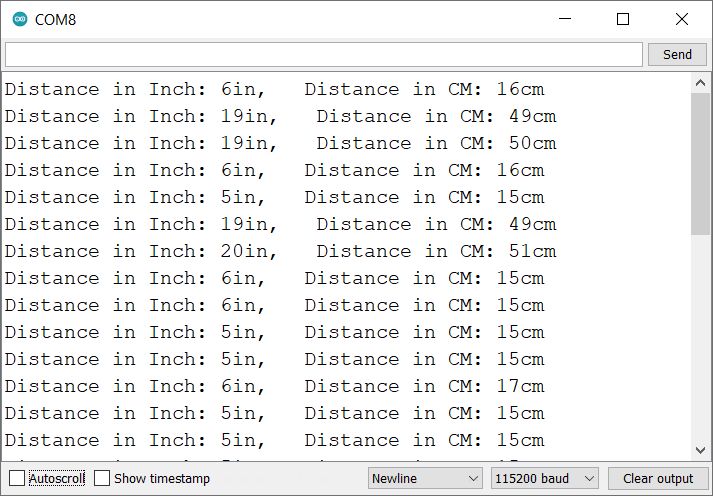Clear output of the serial monitor
Image resolution: width=713 pixels, height=496 pixels.
(657, 478)
